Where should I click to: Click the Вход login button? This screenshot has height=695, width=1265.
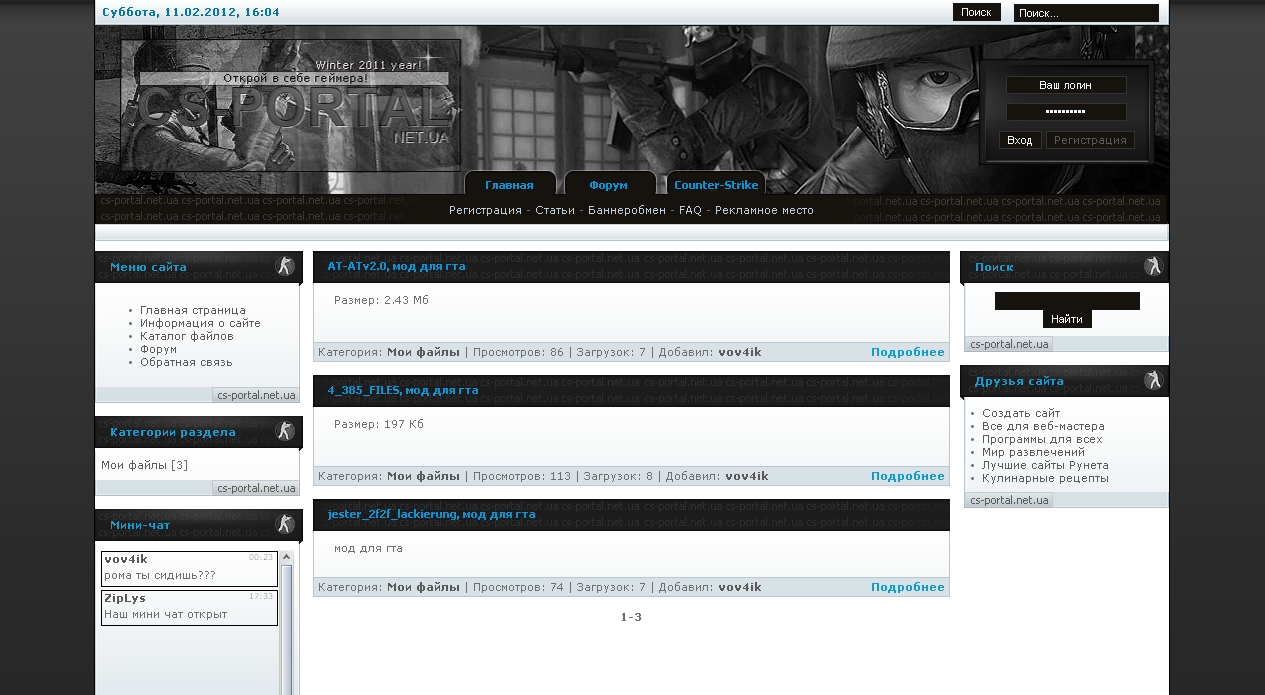1020,140
